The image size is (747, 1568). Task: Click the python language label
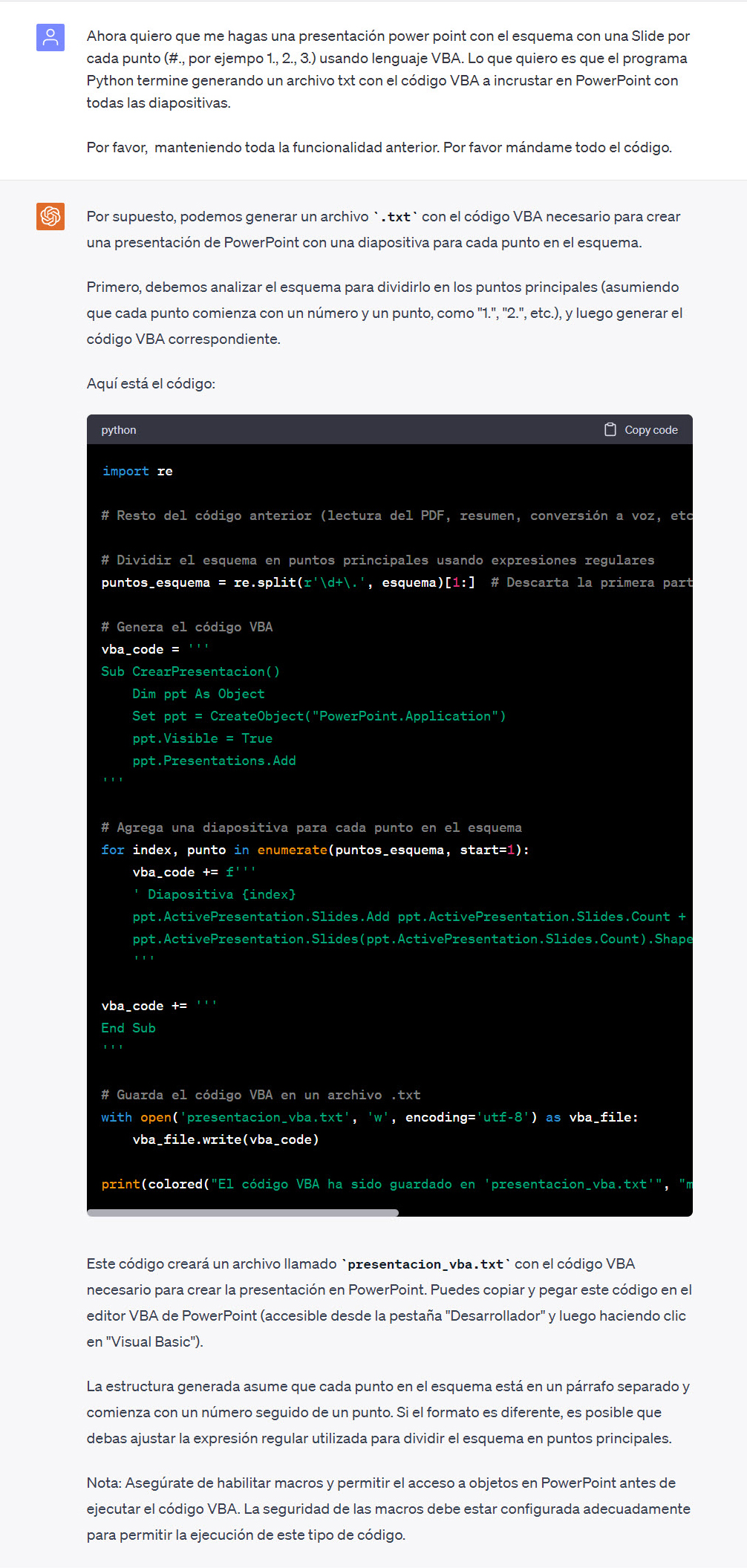pyautogui.click(x=119, y=430)
